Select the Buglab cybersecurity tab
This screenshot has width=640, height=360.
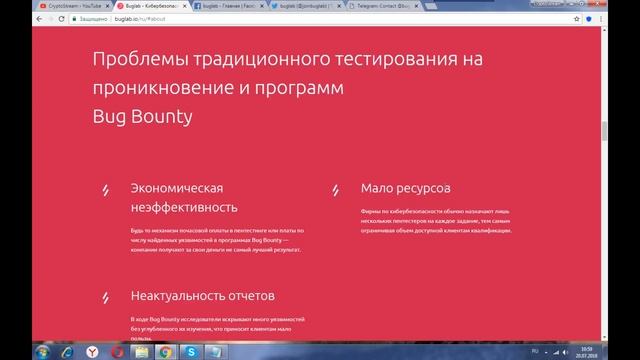pyautogui.click(x=151, y=6)
